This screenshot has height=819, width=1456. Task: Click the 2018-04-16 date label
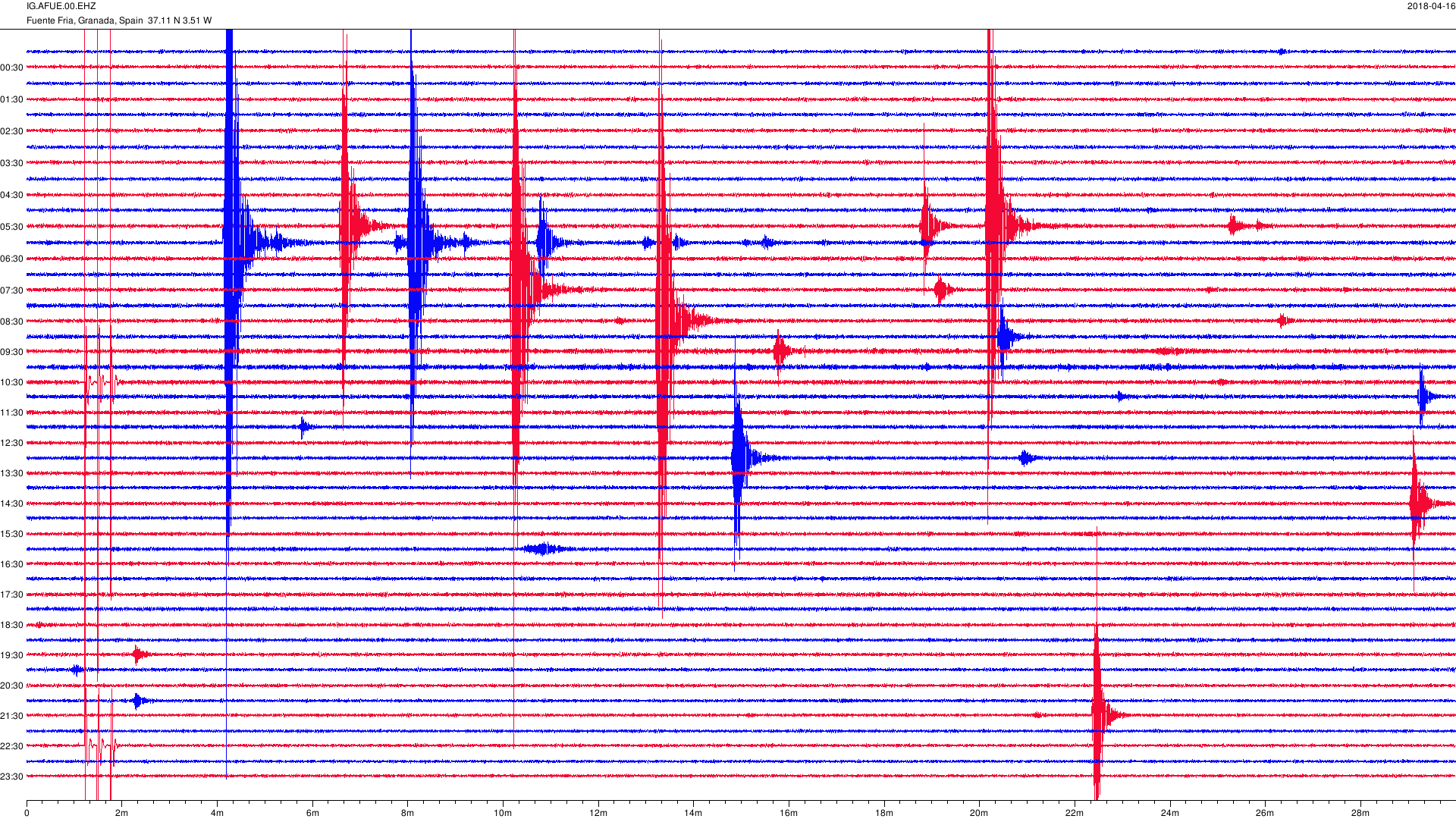click(1431, 6)
